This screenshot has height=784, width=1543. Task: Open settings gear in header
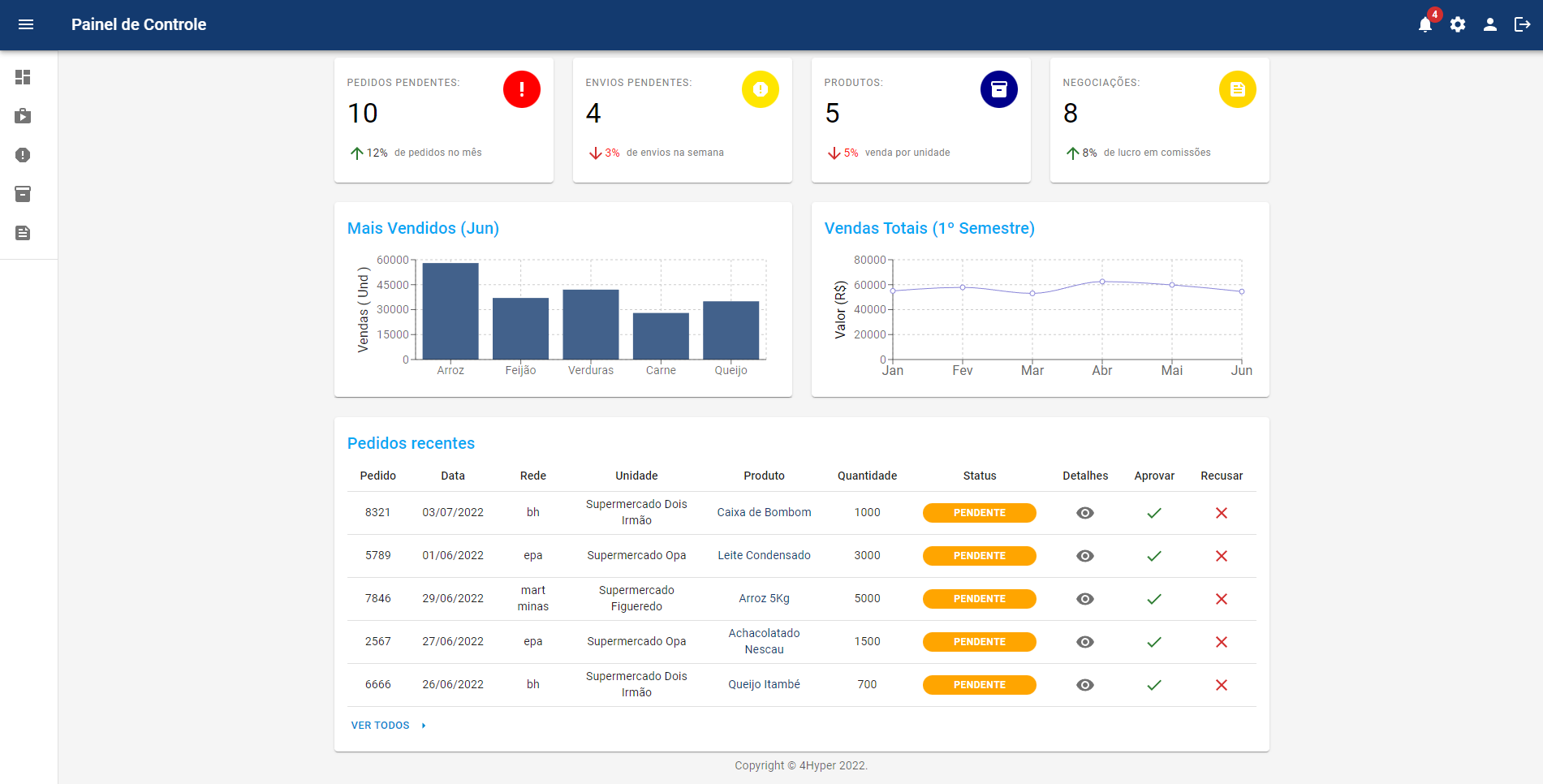click(1458, 24)
